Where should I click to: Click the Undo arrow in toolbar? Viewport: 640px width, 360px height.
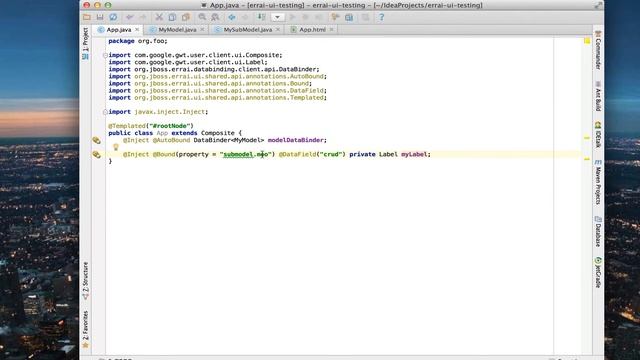pos(130,17)
